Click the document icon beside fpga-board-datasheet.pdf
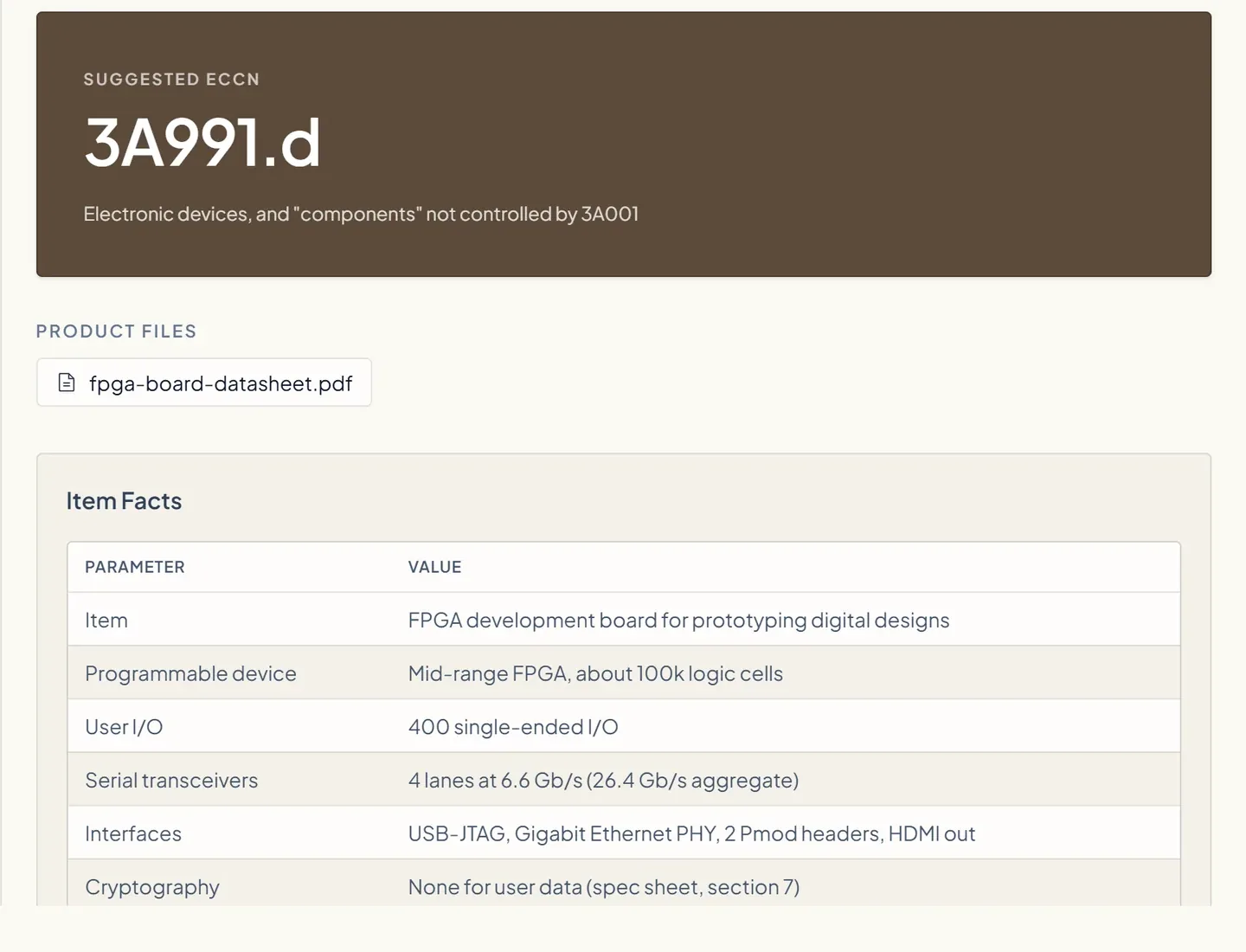Image resolution: width=1246 pixels, height=952 pixels. point(67,383)
